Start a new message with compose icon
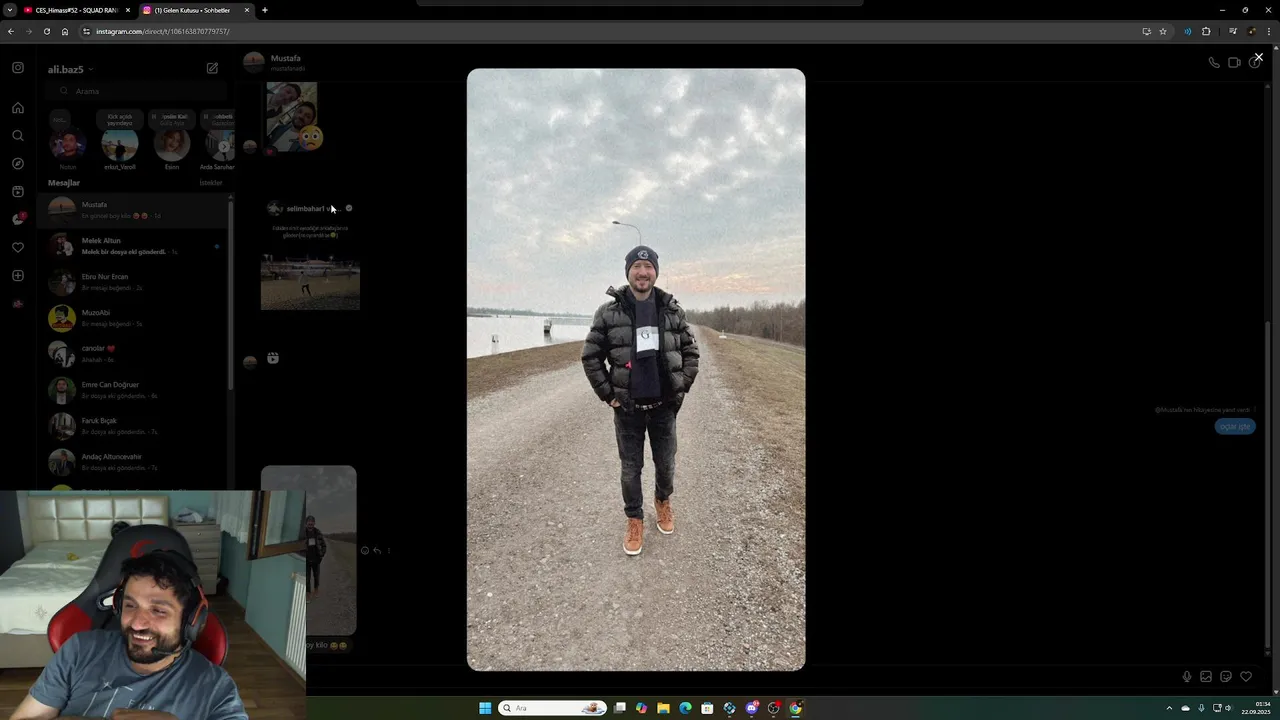 coord(212,68)
